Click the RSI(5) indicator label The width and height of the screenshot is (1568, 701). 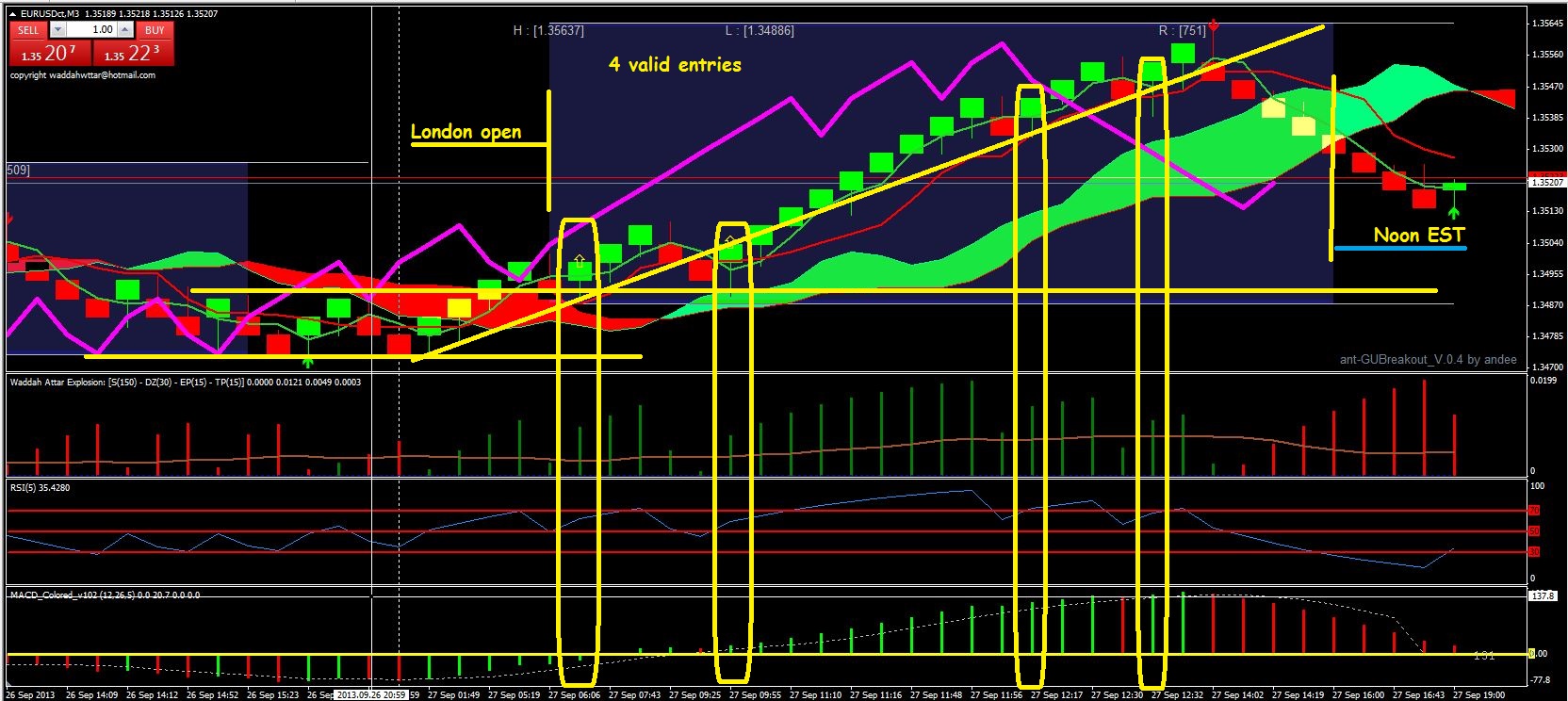point(40,487)
